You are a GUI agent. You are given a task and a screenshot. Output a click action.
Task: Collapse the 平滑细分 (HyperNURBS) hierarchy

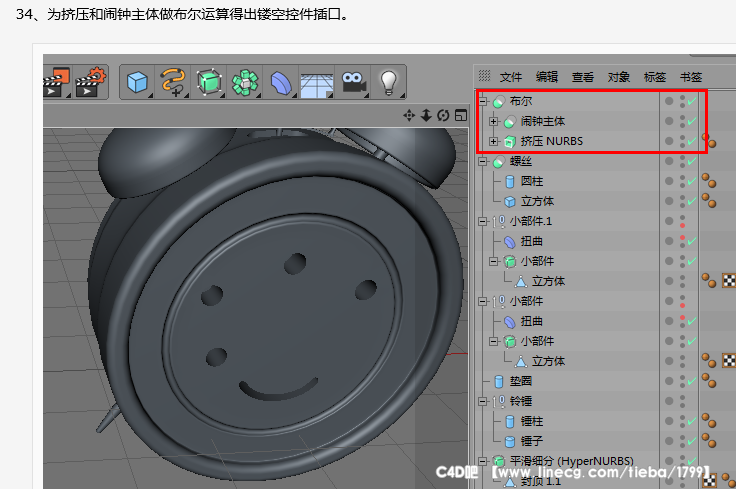point(483,461)
